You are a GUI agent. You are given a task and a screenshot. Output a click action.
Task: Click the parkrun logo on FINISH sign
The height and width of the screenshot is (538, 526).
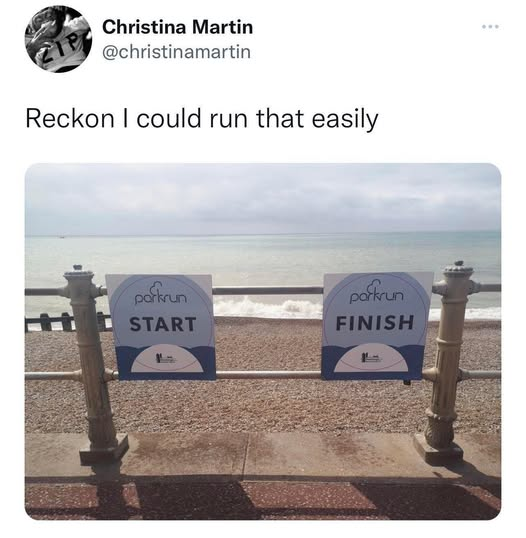(377, 293)
